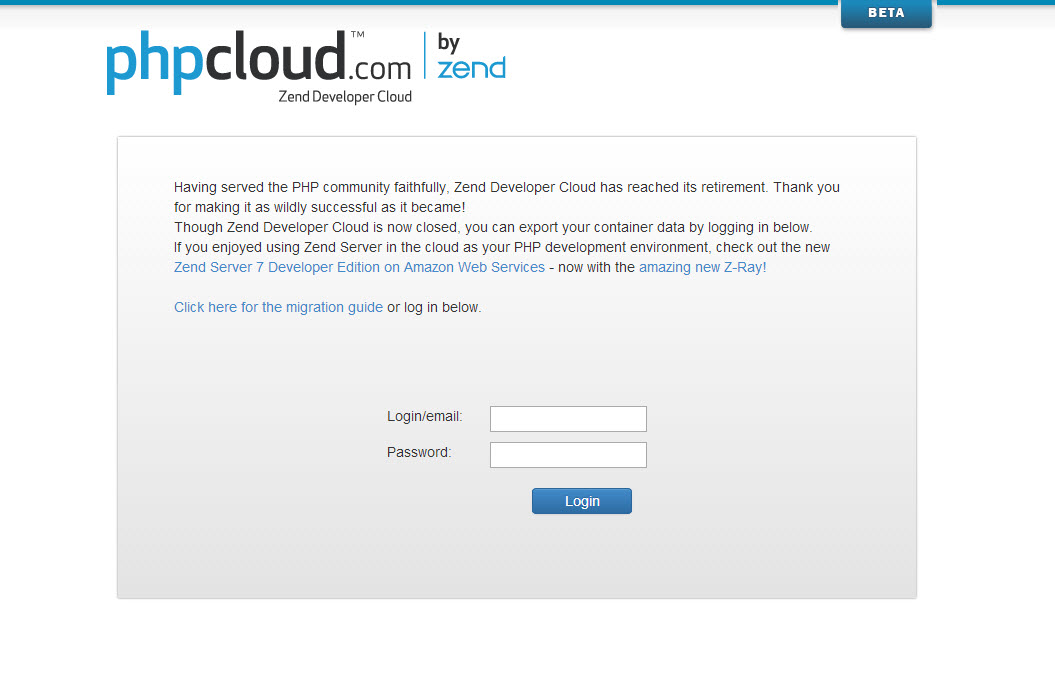This screenshot has width=1055, height=684.
Task: Open 'Click here for the migration guide'
Action: click(278, 307)
